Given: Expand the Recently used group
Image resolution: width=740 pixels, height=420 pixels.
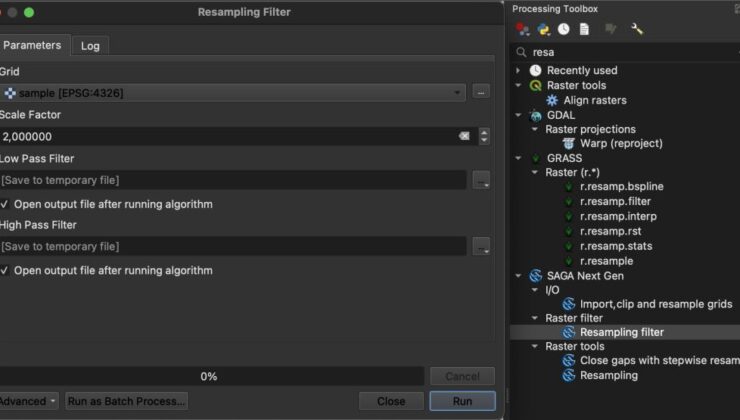Looking at the screenshot, I should [x=518, y=70].
